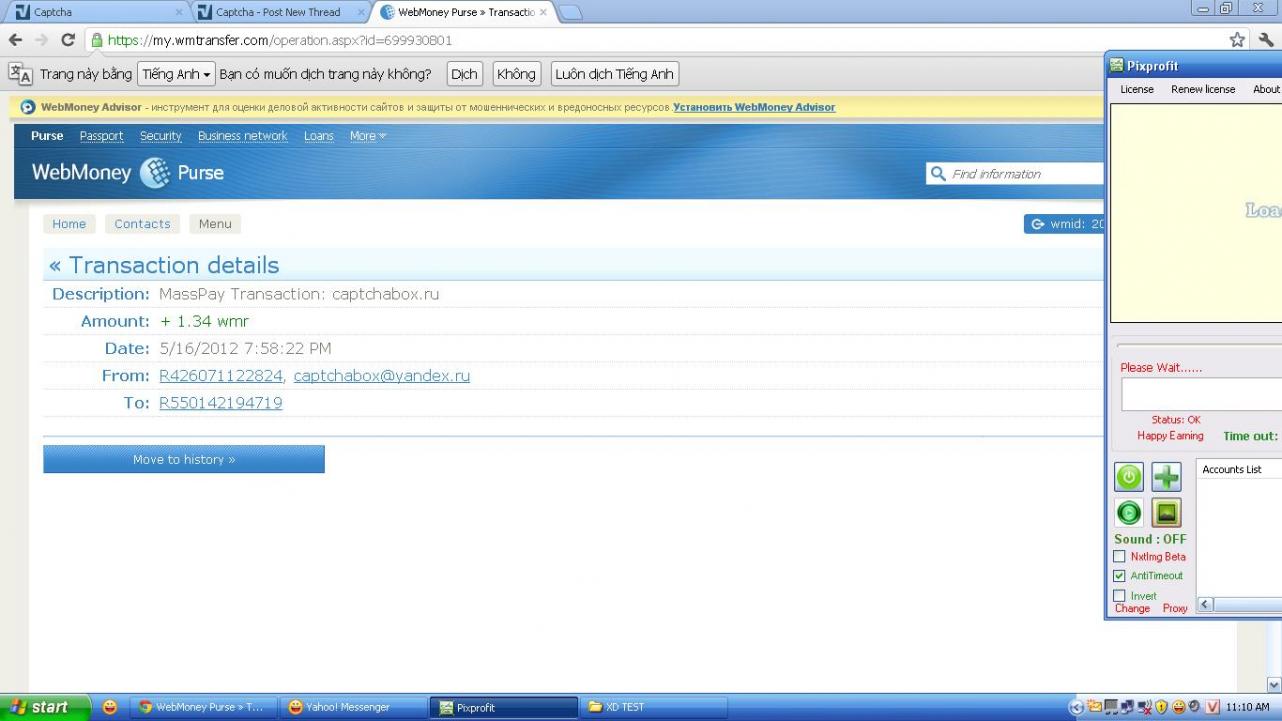
Task: Click the Yahoo smiley icon in system tray
Action: [x=1178, y=707]
